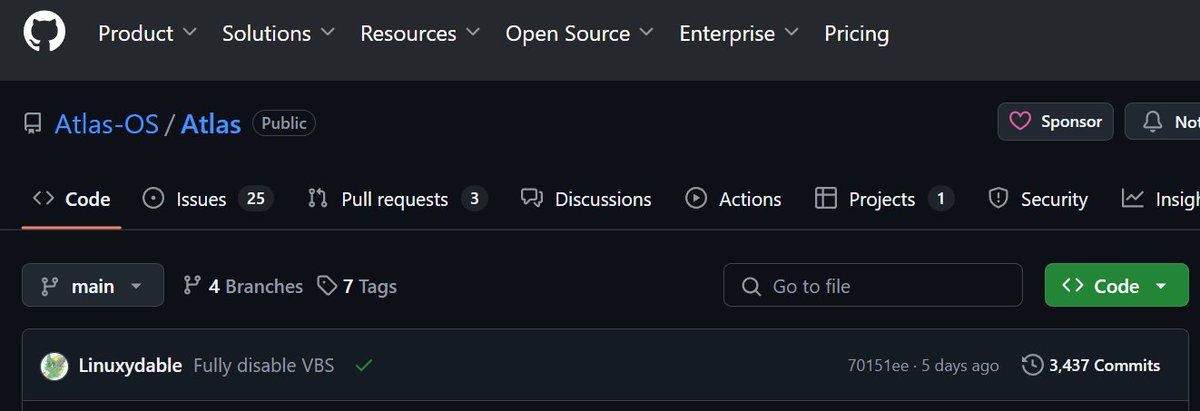1200x411 pixels.
Task: Switch to the Actions tab
Action: (733, 199)
